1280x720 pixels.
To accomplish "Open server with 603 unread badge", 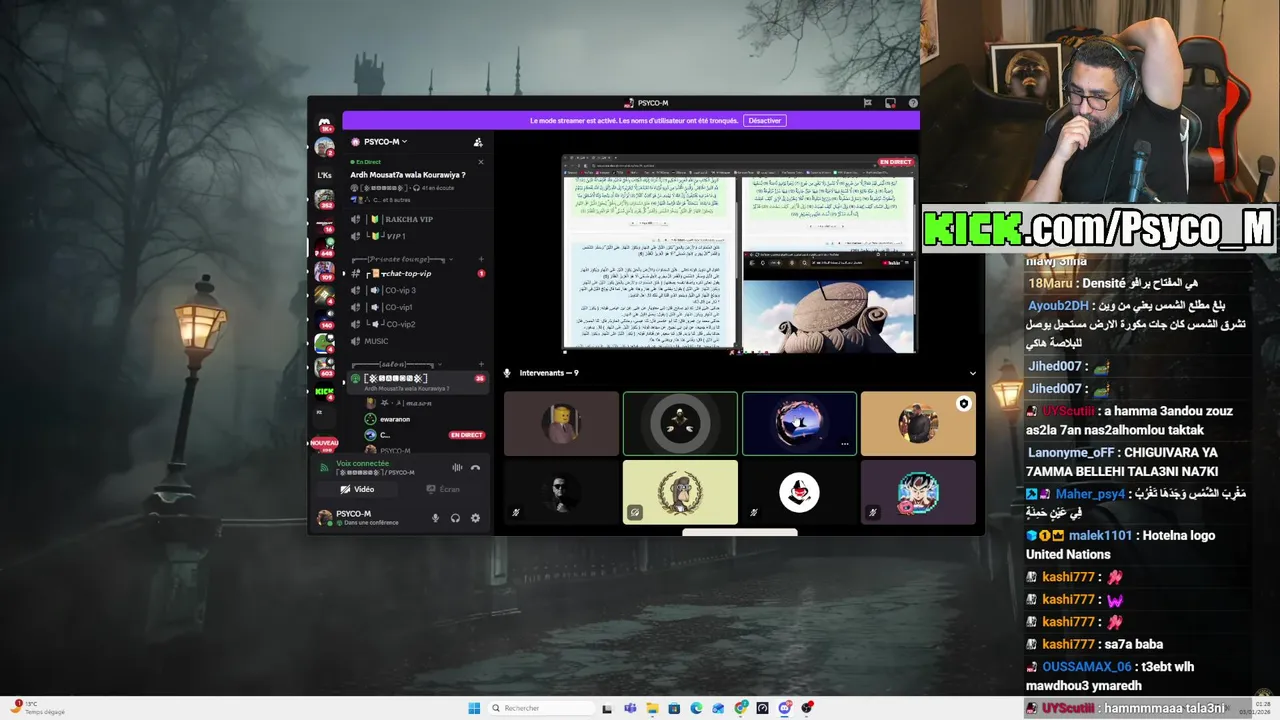I will tap(324, 367).
